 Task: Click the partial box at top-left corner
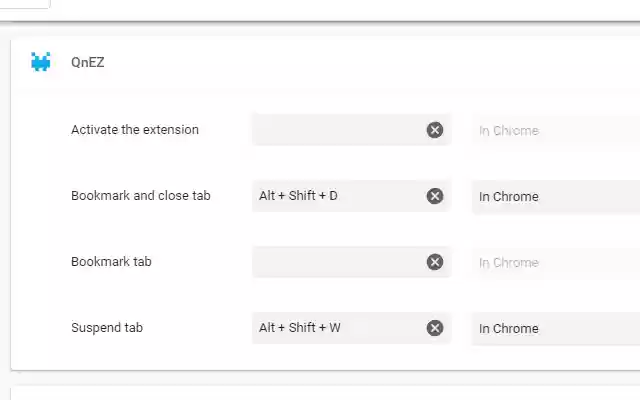[24, 3]
